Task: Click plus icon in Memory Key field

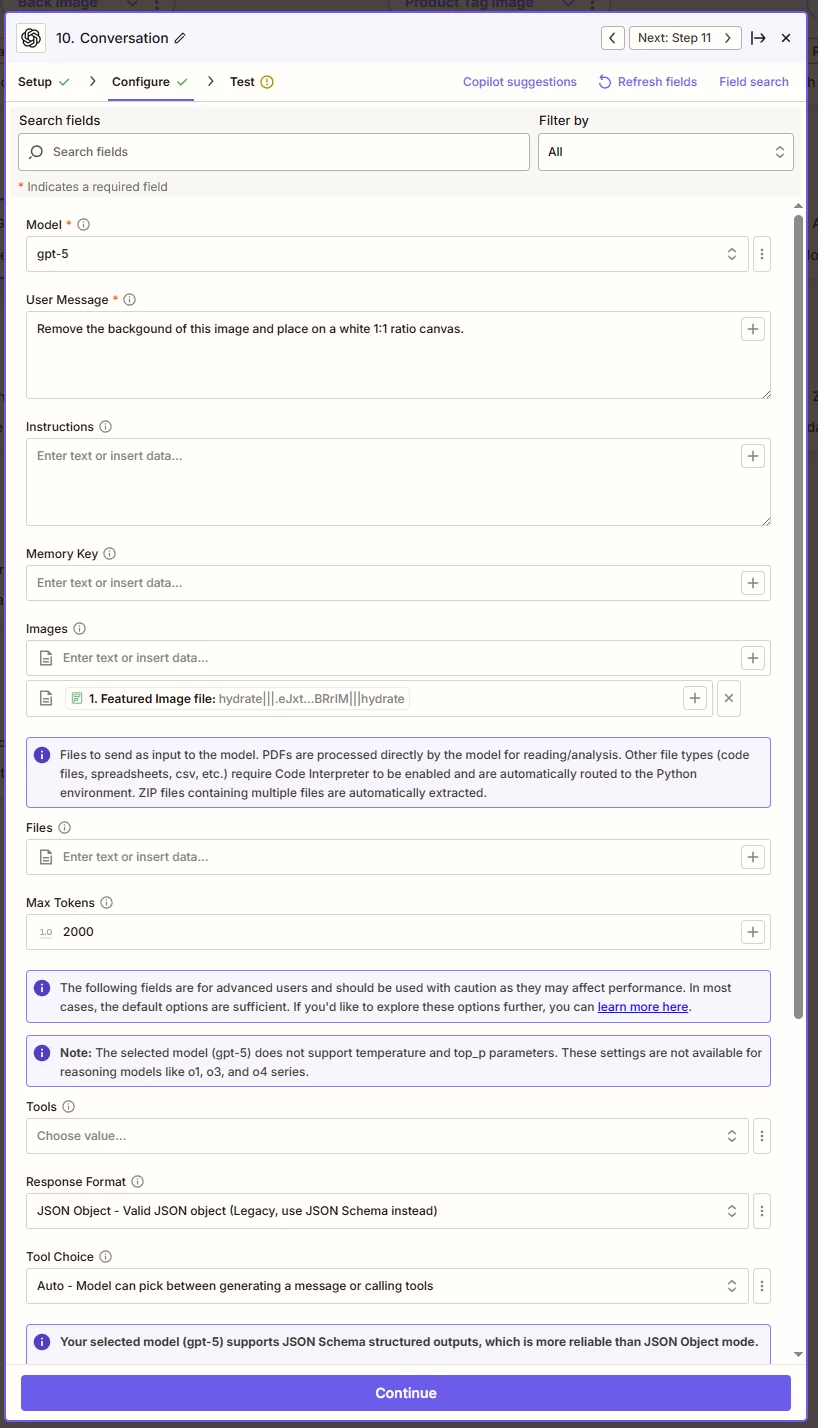Action: click(x=753, y=583)
